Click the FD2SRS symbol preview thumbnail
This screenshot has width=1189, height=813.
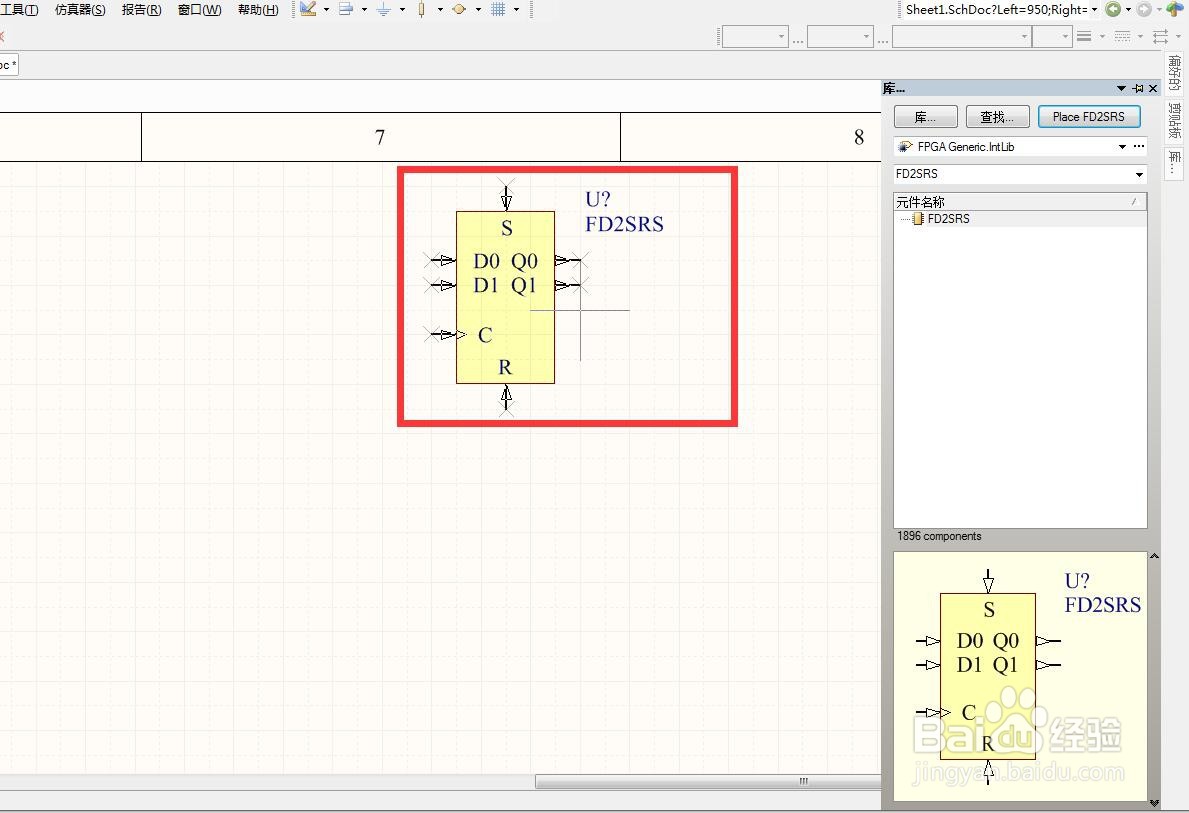(x=1021, y=676)
